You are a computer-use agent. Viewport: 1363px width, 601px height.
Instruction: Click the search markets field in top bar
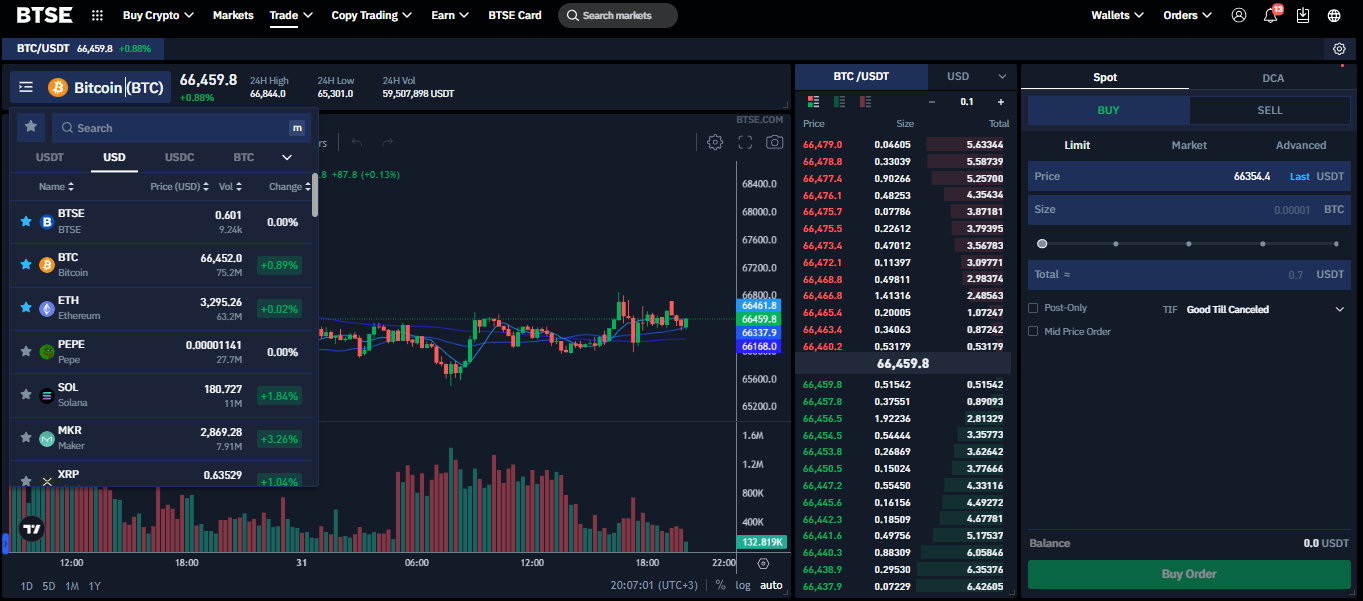pos(617,15)
